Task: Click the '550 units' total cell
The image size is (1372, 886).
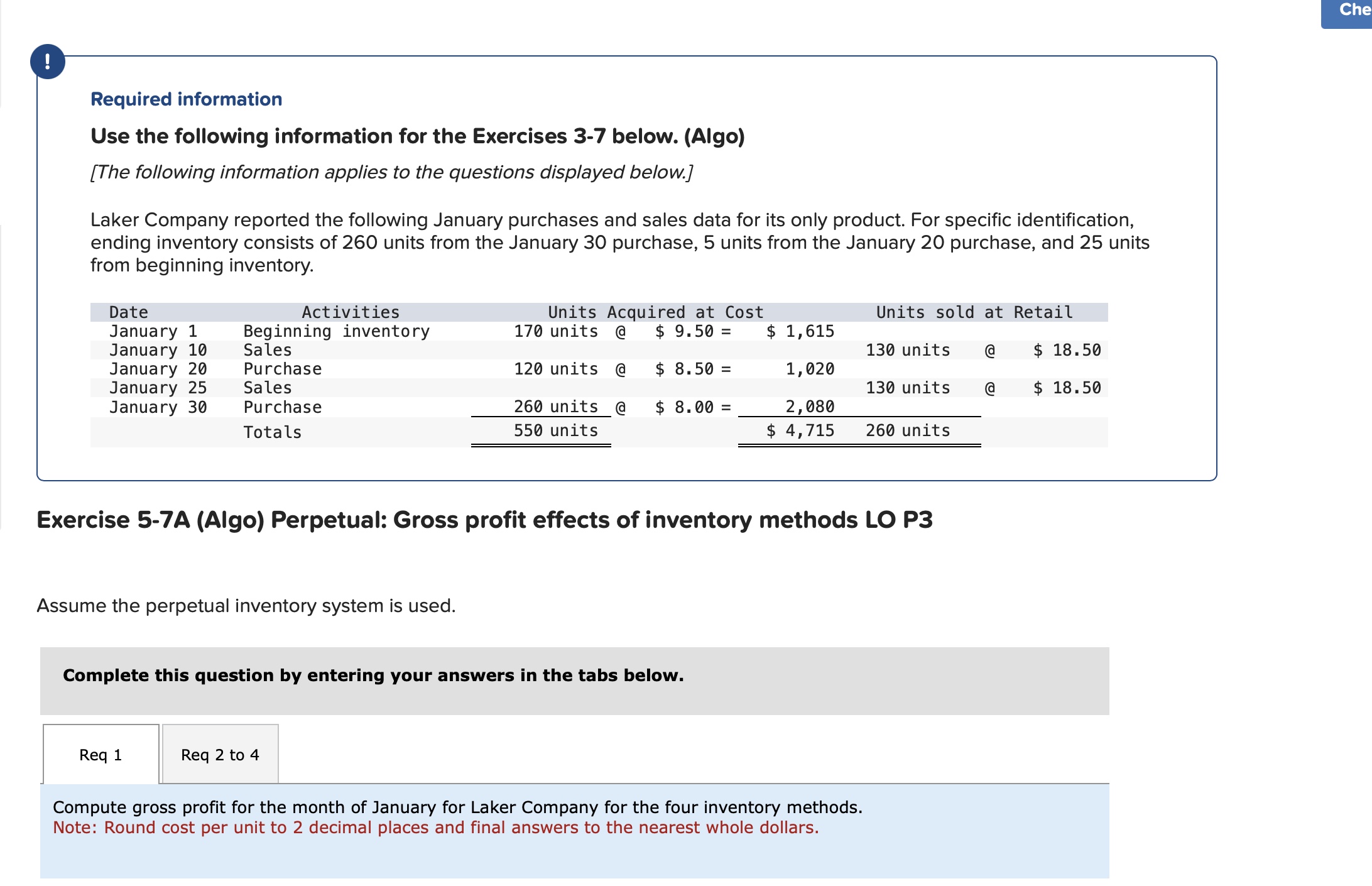Action: 556,430
